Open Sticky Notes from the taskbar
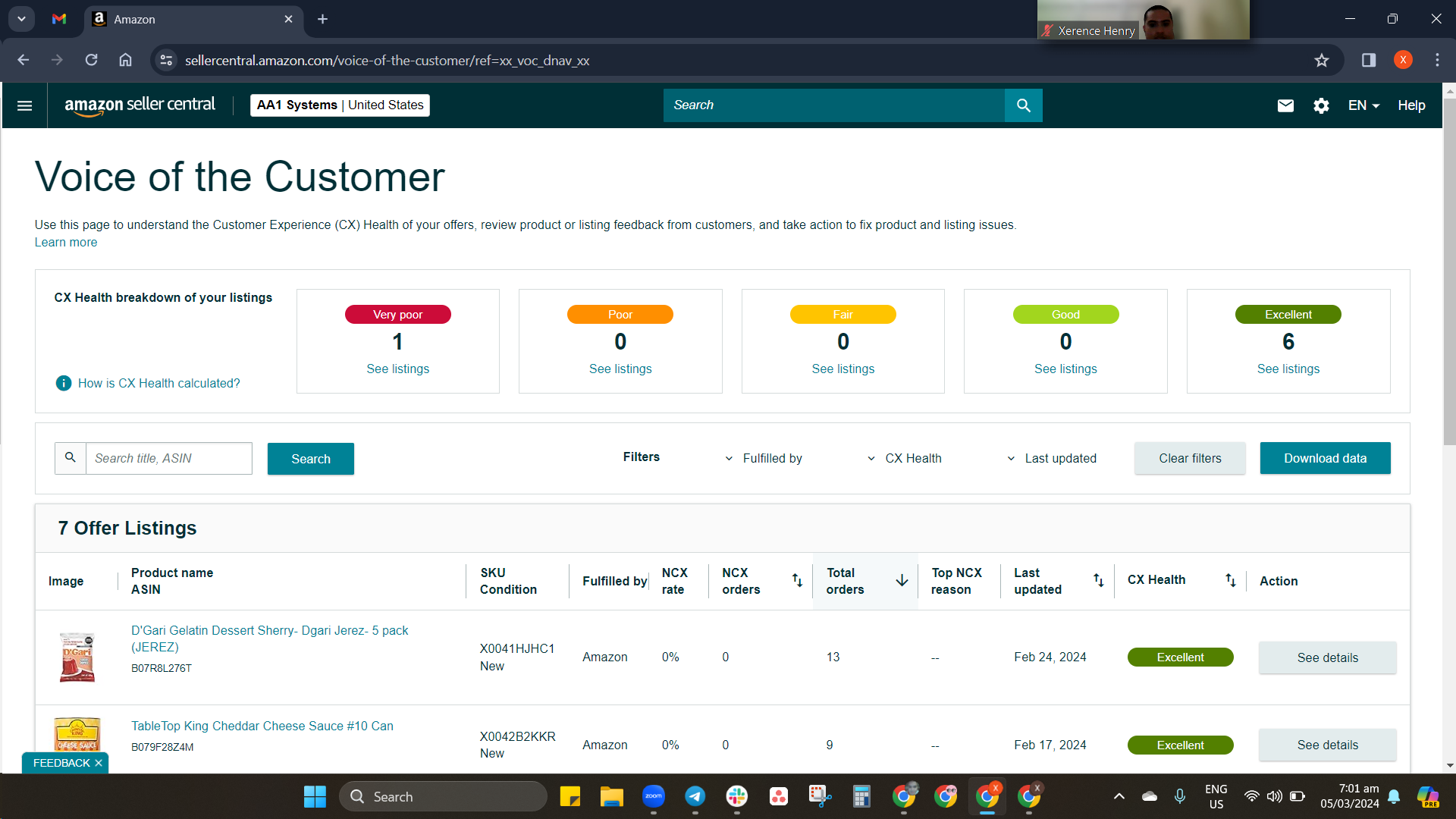The height and width of the screenshot is (819, 1456). click(x=570, y=797)
